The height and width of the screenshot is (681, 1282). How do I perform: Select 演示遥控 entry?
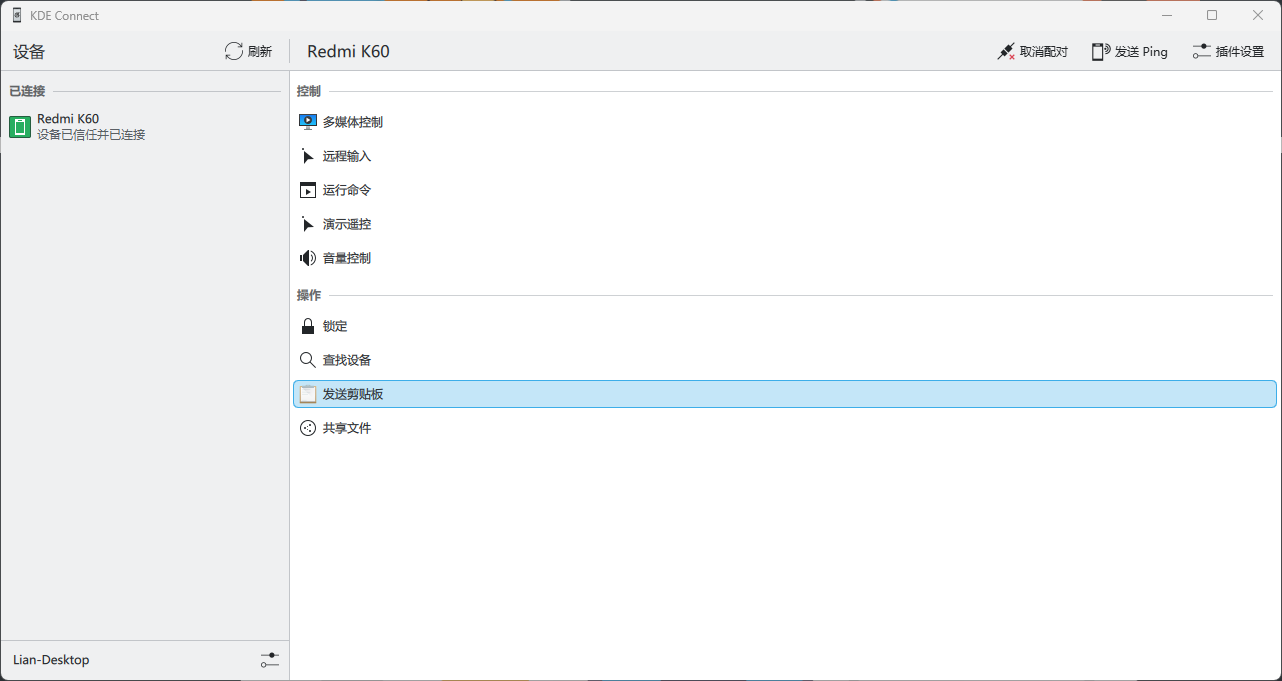(x=785, y=224)
